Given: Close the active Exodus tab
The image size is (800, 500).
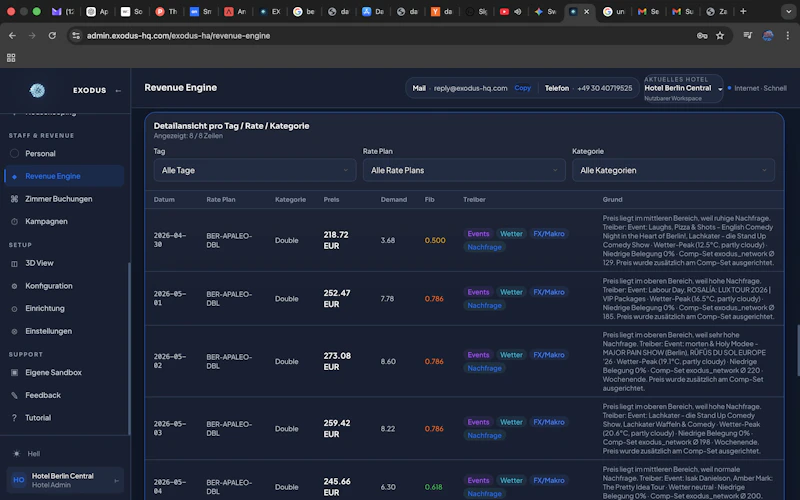Looking at the screenshot, I should click(x=586, y=11).
